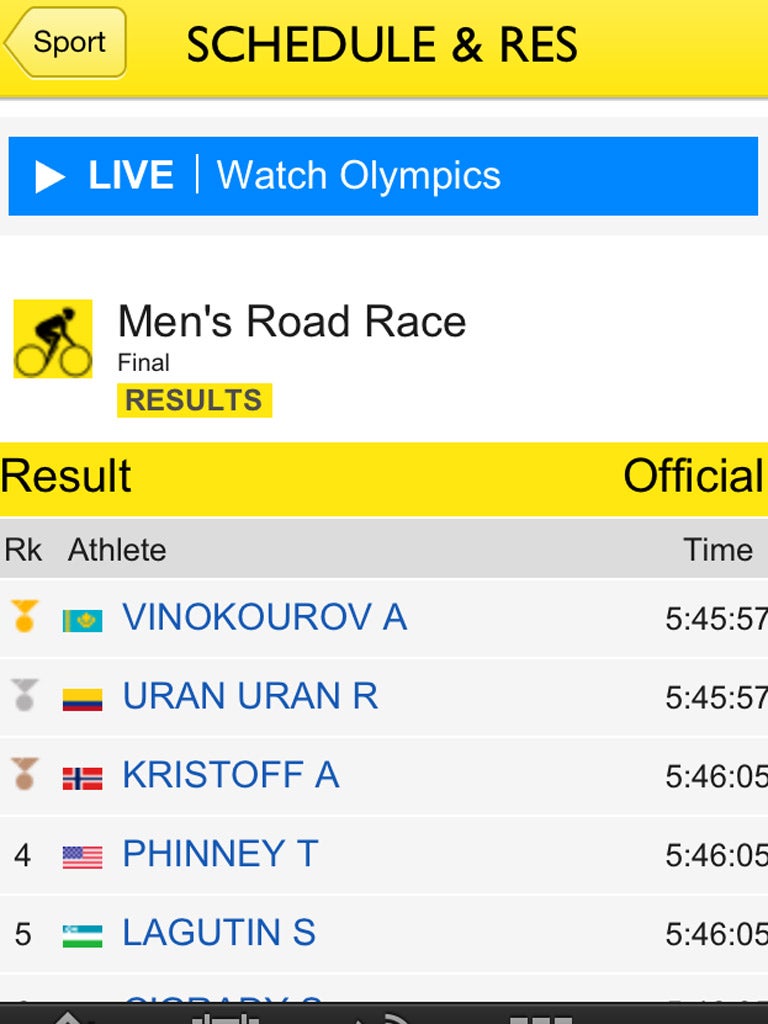
Task: Select PHINNEY T in the results
Action: coord(220,854)
